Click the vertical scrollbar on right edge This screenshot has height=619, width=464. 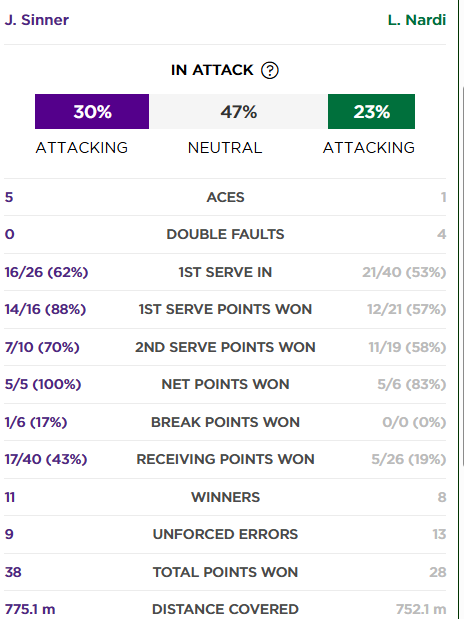462,276
